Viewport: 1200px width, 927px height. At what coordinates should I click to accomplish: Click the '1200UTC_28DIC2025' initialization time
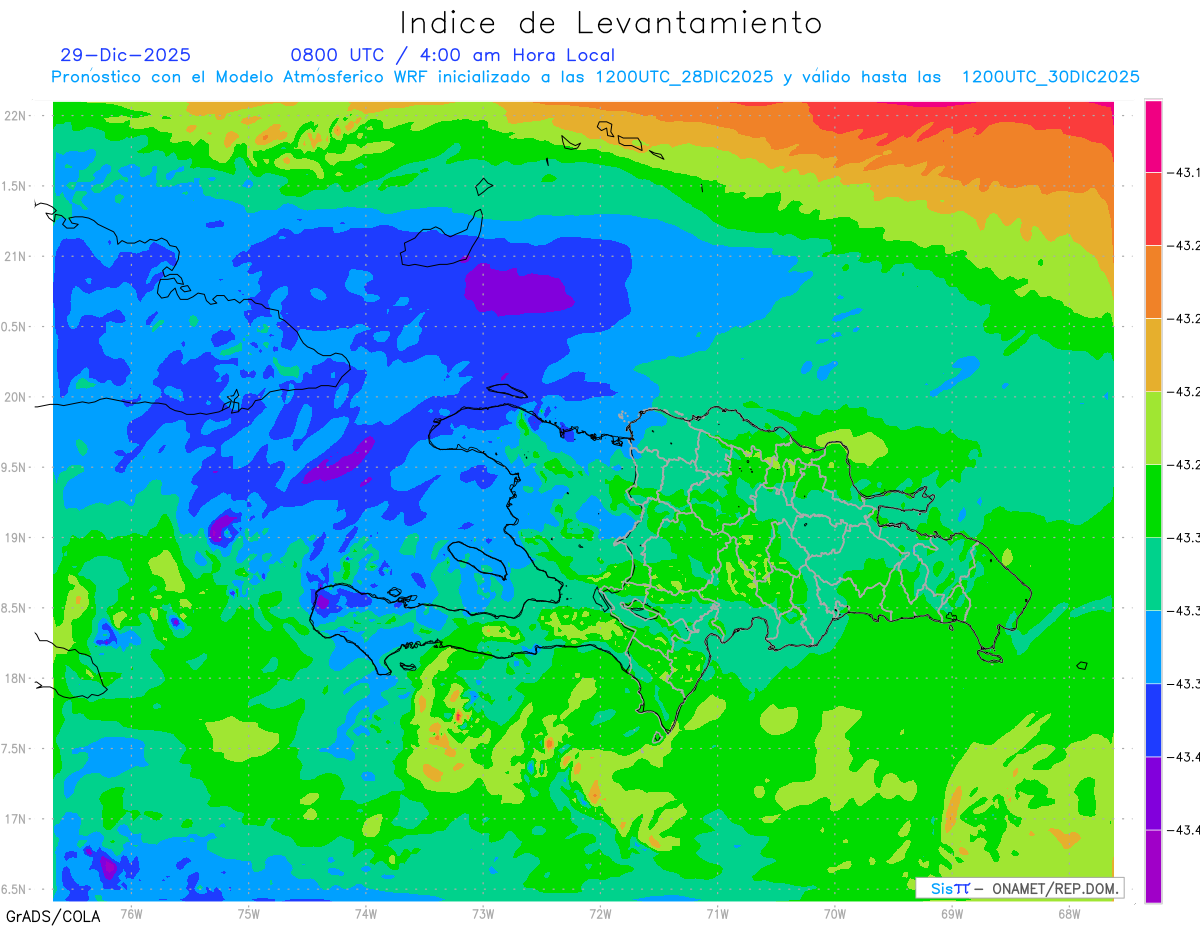(x=684, y=77)
